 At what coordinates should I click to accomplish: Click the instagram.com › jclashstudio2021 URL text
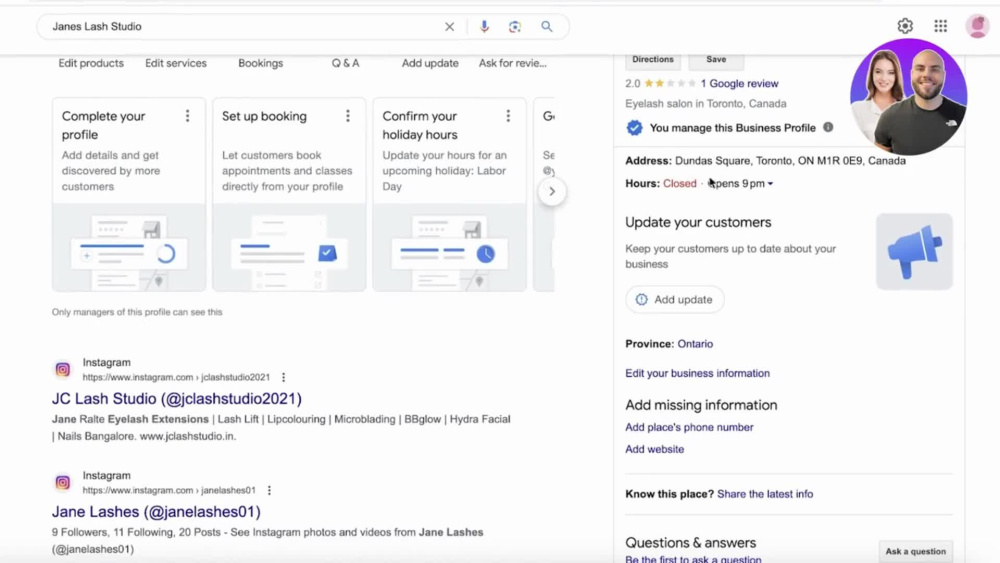tap(176, 377)
